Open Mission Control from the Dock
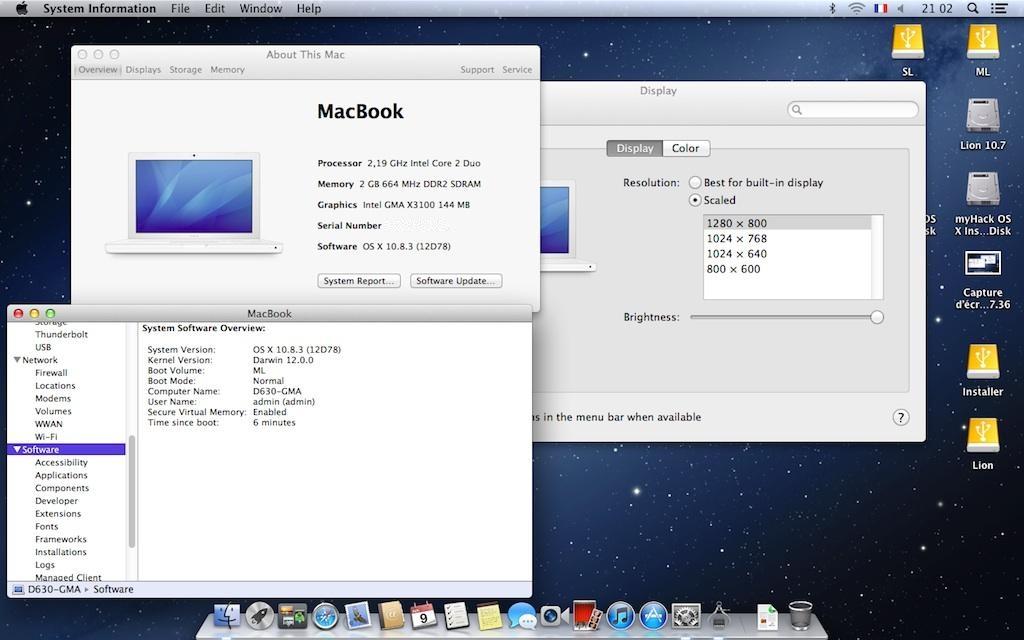Image resolution: width=1024 pixels, height=640 pixels. pyautogui.click(x=293, y=615)
